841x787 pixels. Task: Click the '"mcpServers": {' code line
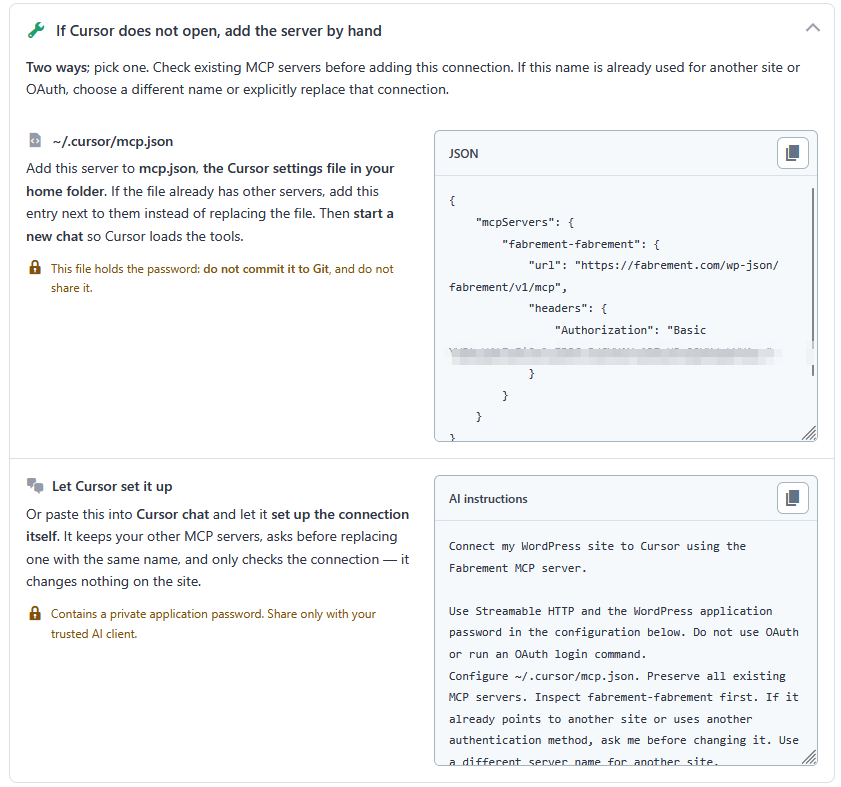click(525, 222)
